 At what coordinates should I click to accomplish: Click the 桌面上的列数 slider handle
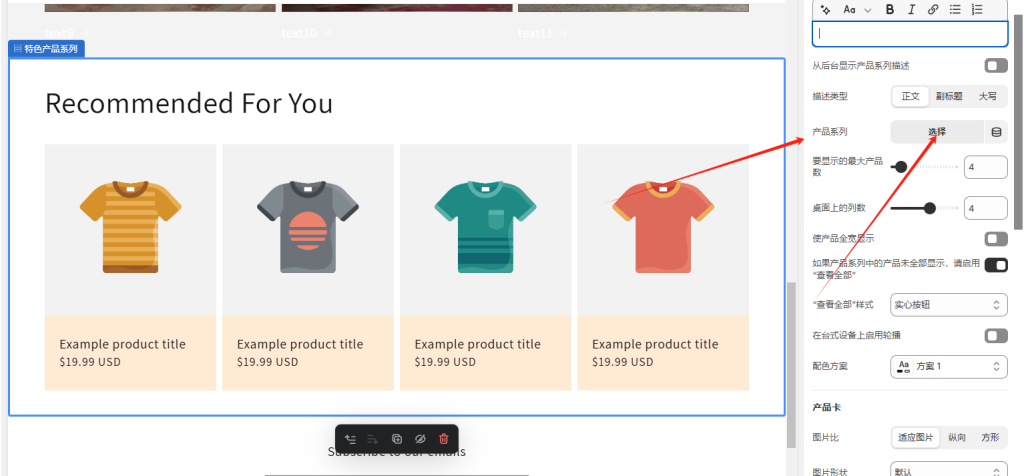coord(930,208)
